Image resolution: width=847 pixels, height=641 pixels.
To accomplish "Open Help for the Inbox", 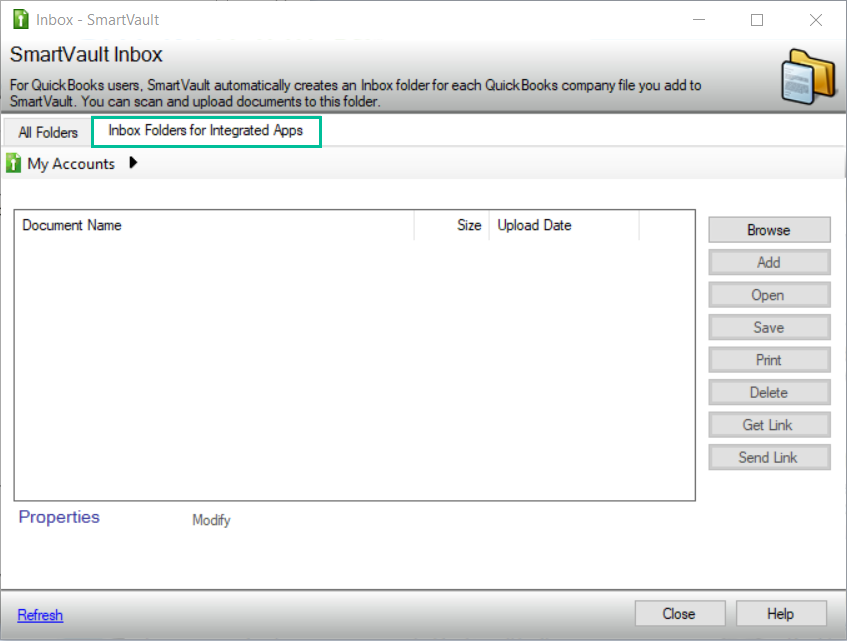I will click(781, 614).
